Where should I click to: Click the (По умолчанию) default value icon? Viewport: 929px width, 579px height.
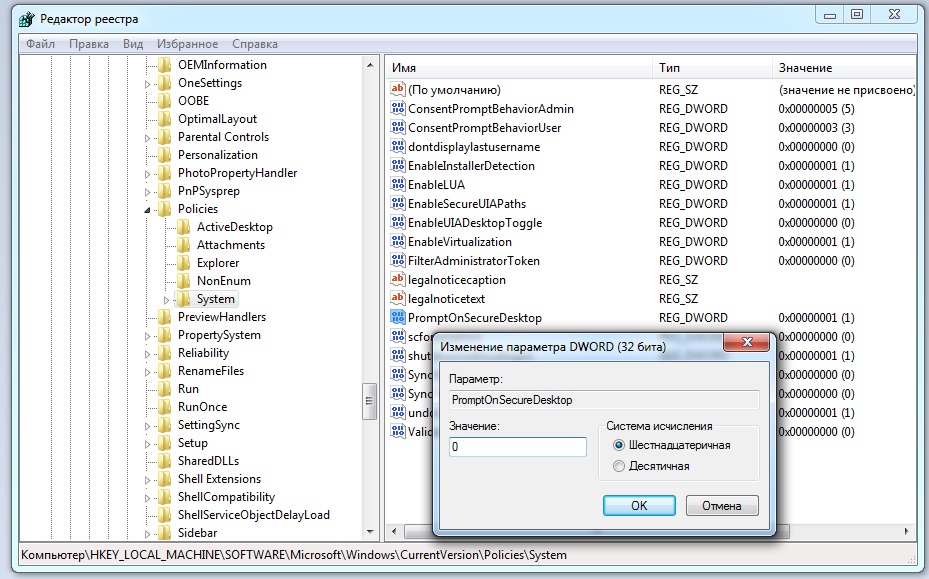[397, 90]
